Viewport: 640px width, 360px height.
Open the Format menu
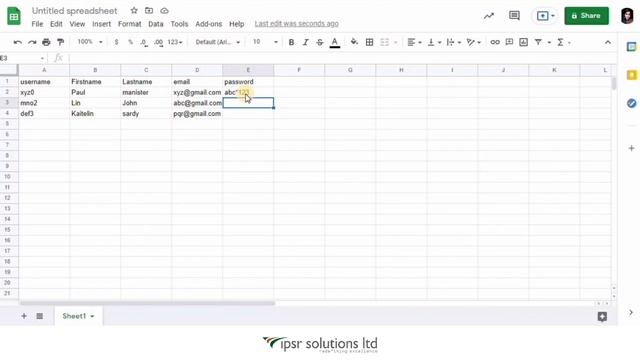click(x=129, y=24)
